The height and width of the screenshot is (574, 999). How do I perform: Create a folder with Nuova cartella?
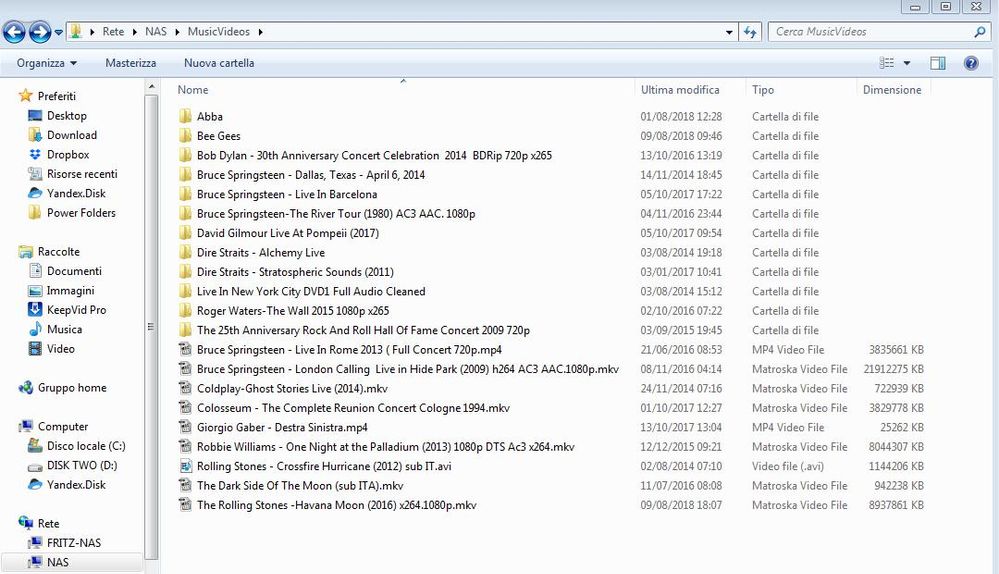click(x=219, y=63)
